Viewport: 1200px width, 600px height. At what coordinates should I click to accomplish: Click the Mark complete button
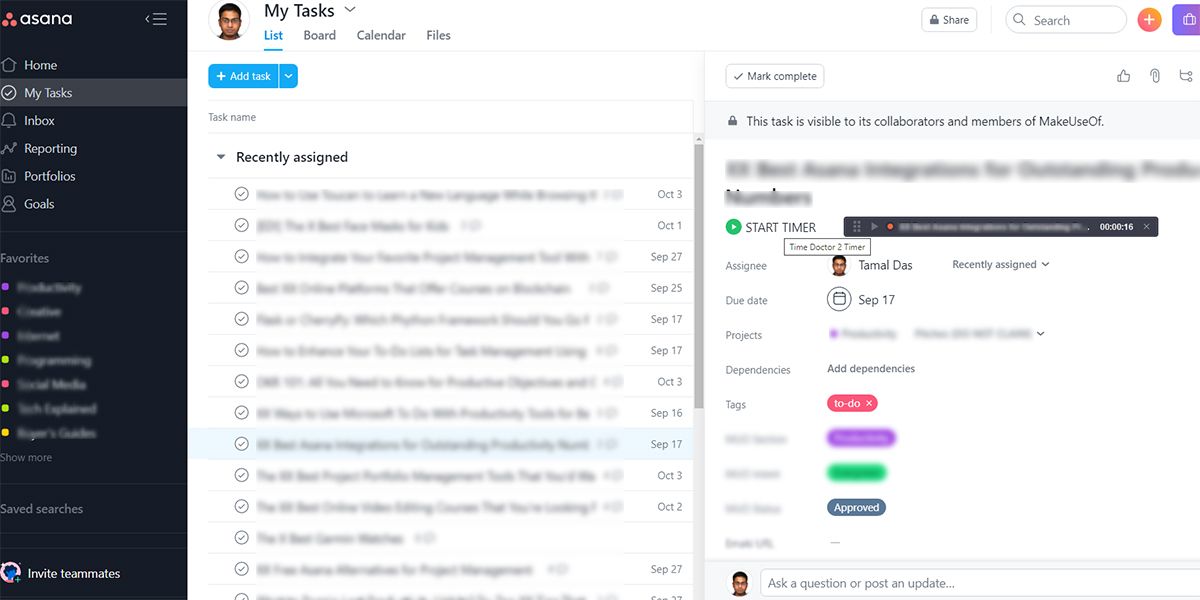775,76
